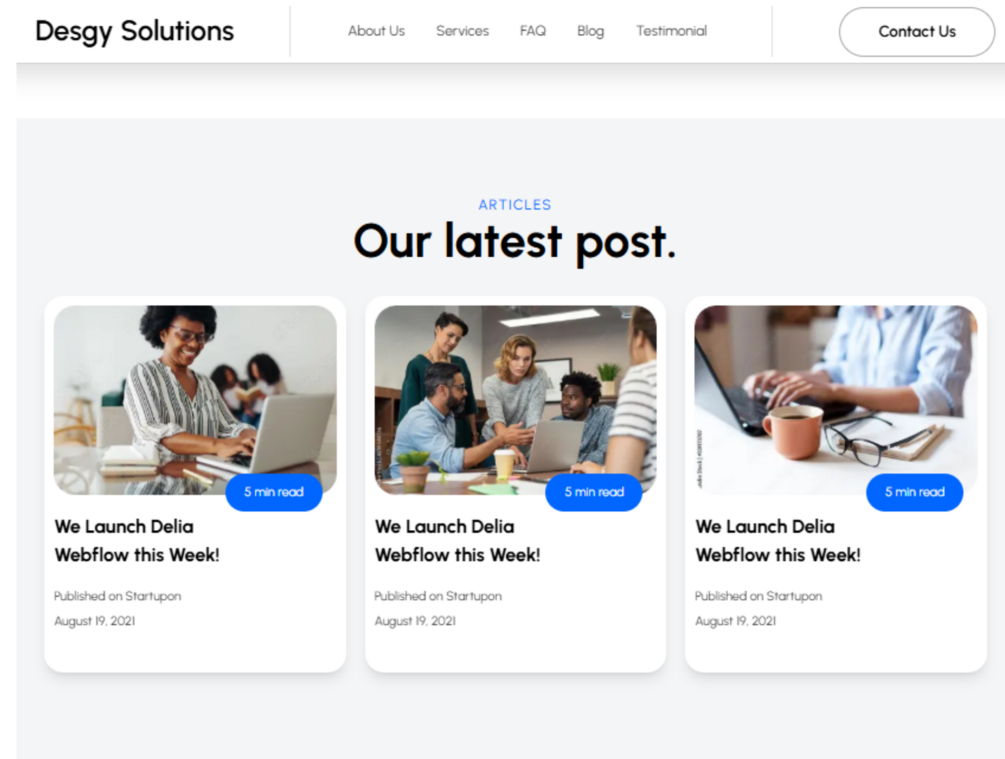Click third card's 5 min read badge
This screenshot has height=759, width=1005.
click(x=915, y=492)
